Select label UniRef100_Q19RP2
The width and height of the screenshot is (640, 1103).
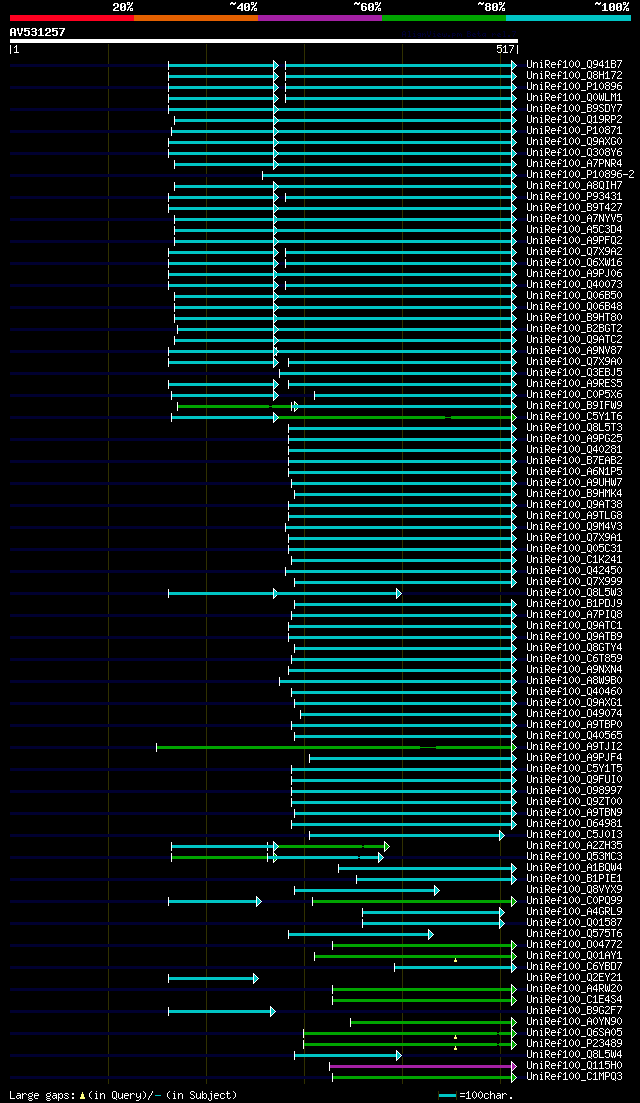pyautogui.click(x=575, y=120)
